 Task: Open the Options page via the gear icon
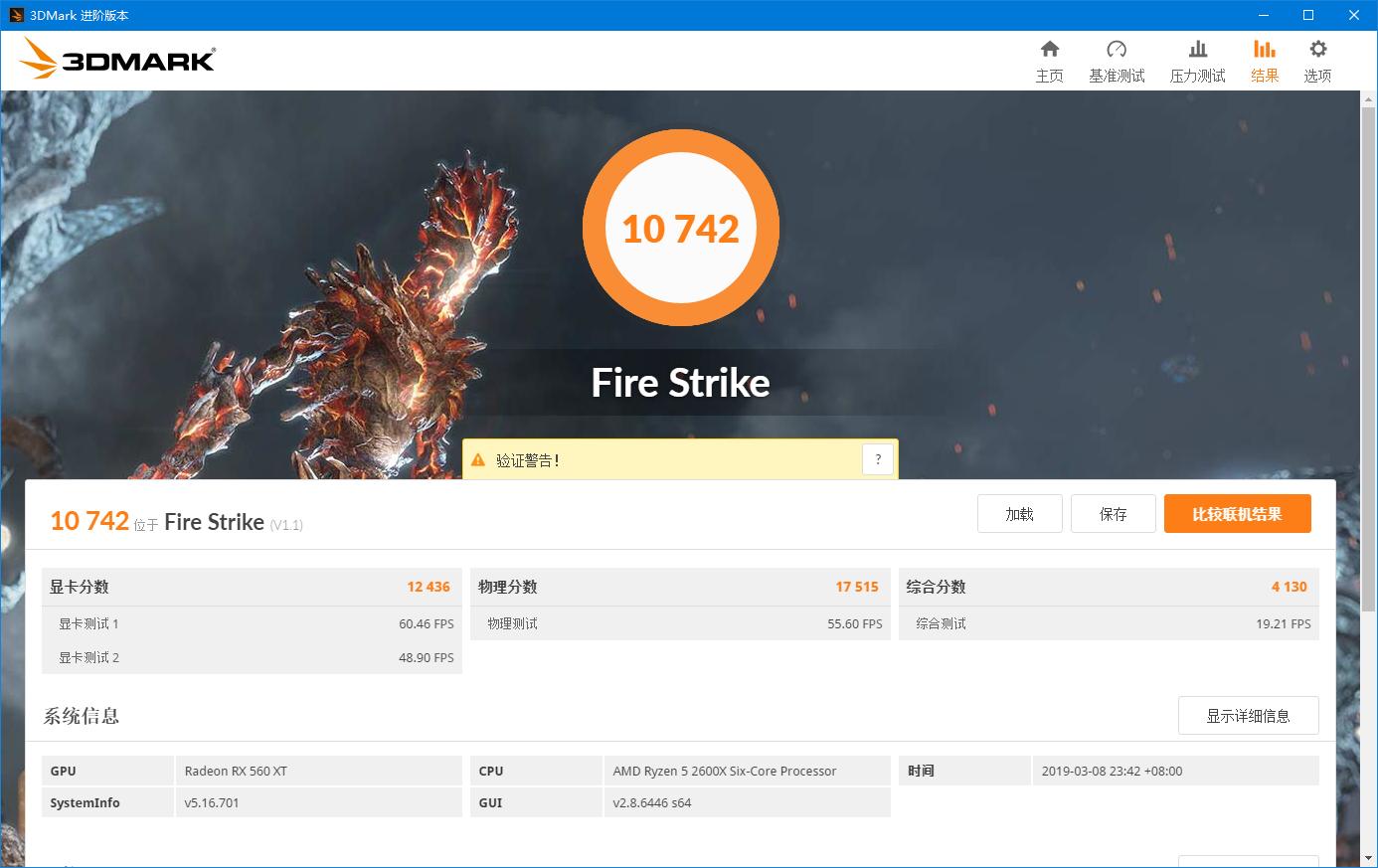[x=1317, y=60]
